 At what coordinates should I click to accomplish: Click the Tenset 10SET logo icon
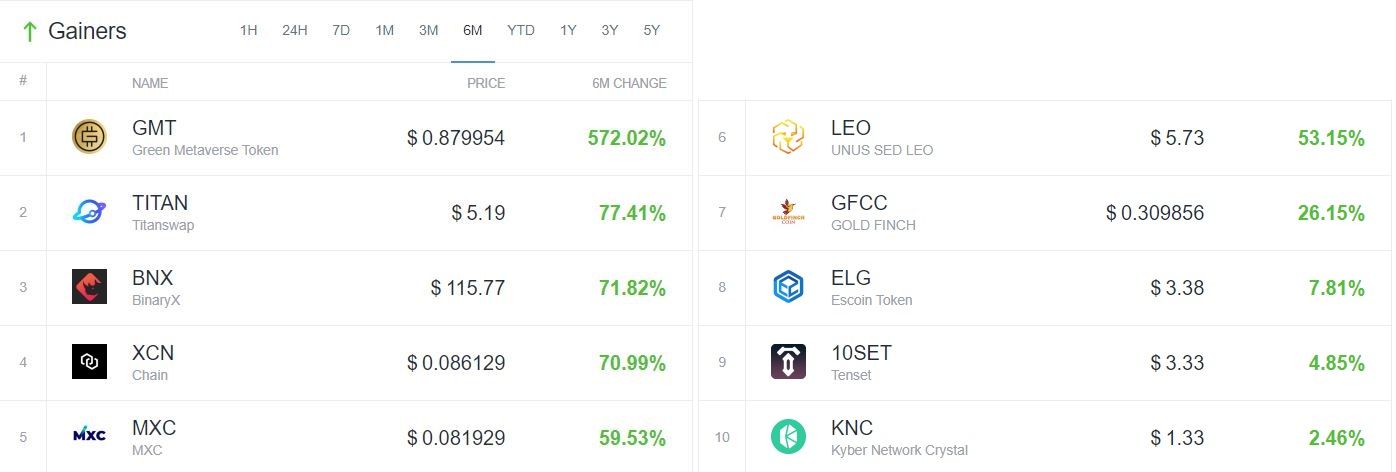pyautogui.click(x=788, y=362)
